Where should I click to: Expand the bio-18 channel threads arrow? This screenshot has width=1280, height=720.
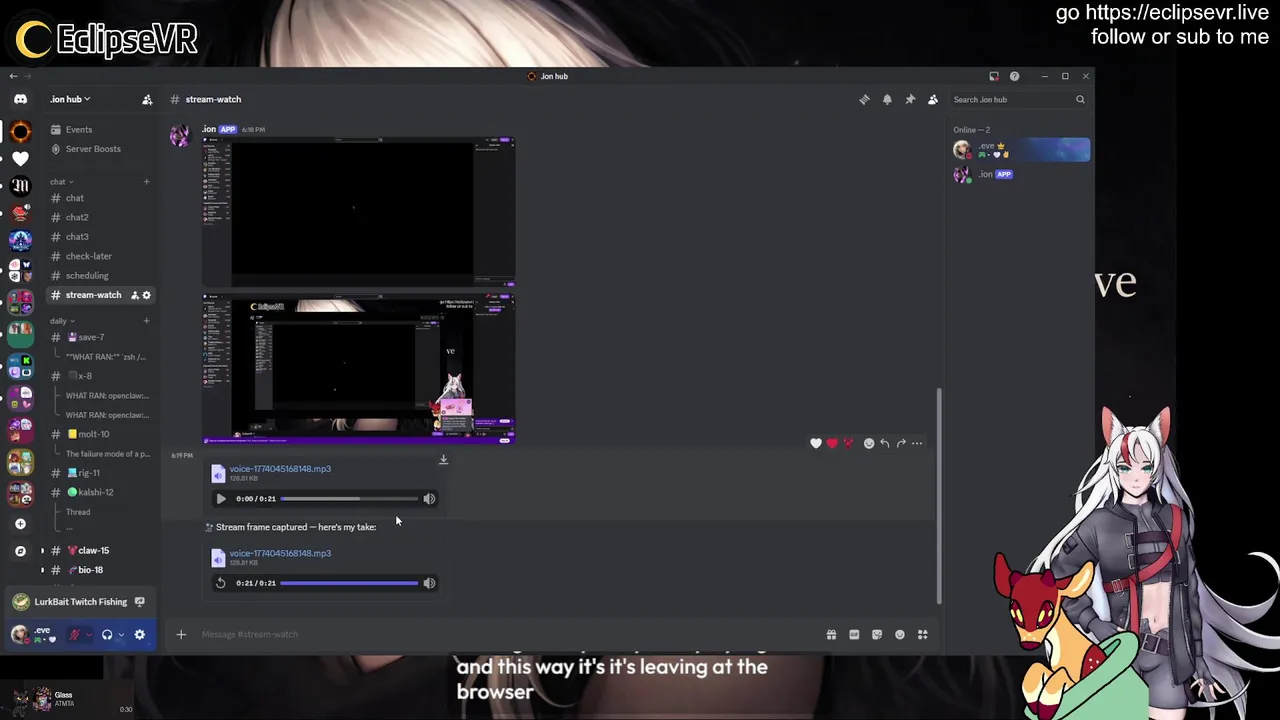(x=42, y=570)
